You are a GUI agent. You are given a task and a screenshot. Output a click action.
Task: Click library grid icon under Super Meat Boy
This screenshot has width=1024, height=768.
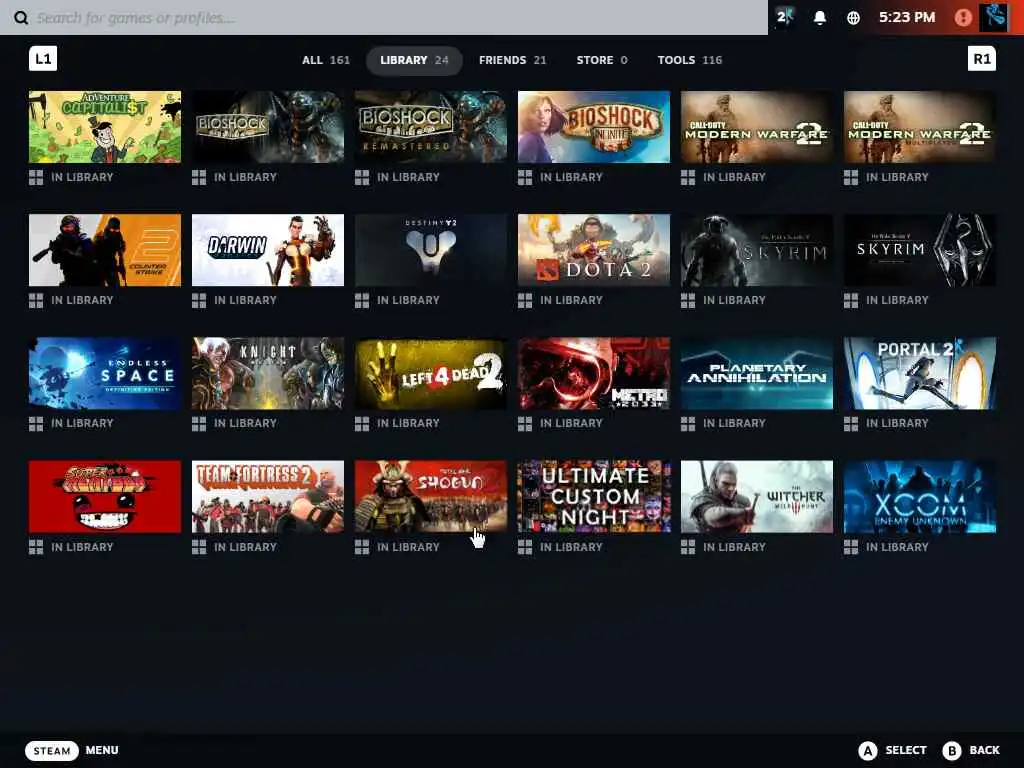point(36,547)
